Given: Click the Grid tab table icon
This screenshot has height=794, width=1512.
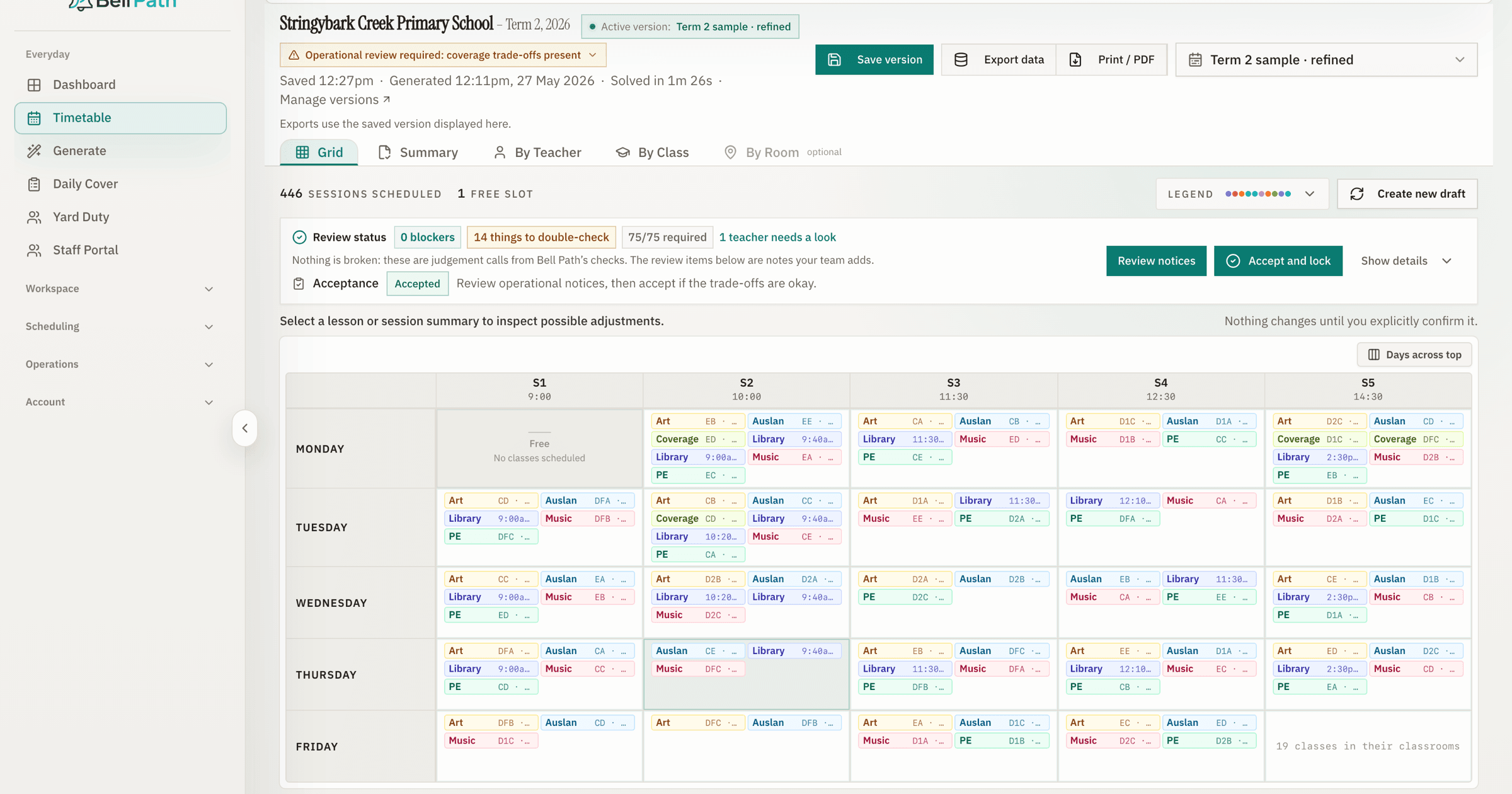Looking at the screenshot, I should pos(302,152).
